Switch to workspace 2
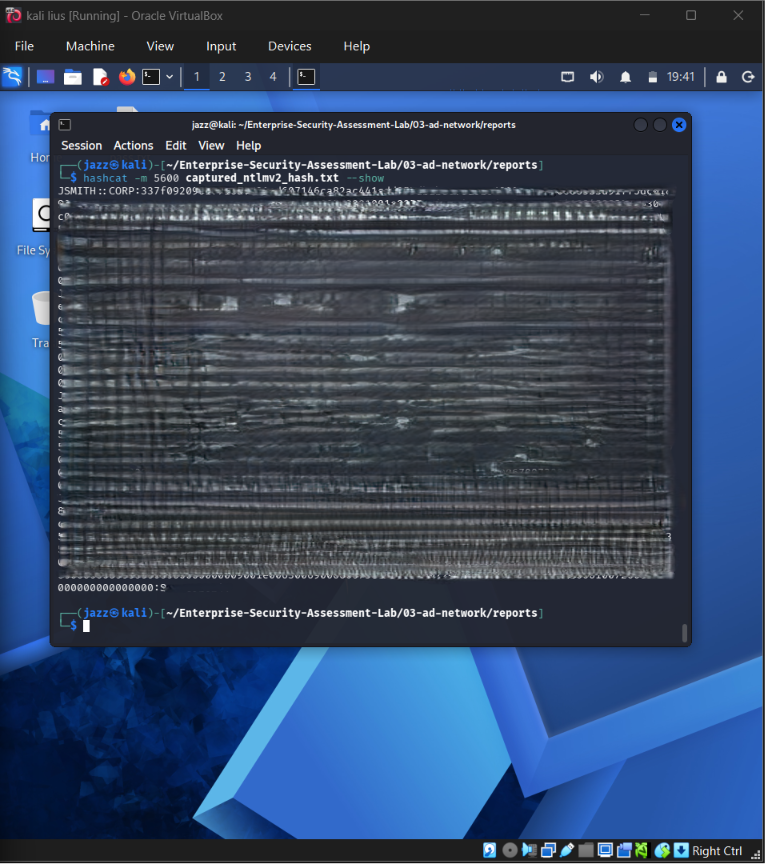Screen dimensions: 765x864 coord(222,77)
